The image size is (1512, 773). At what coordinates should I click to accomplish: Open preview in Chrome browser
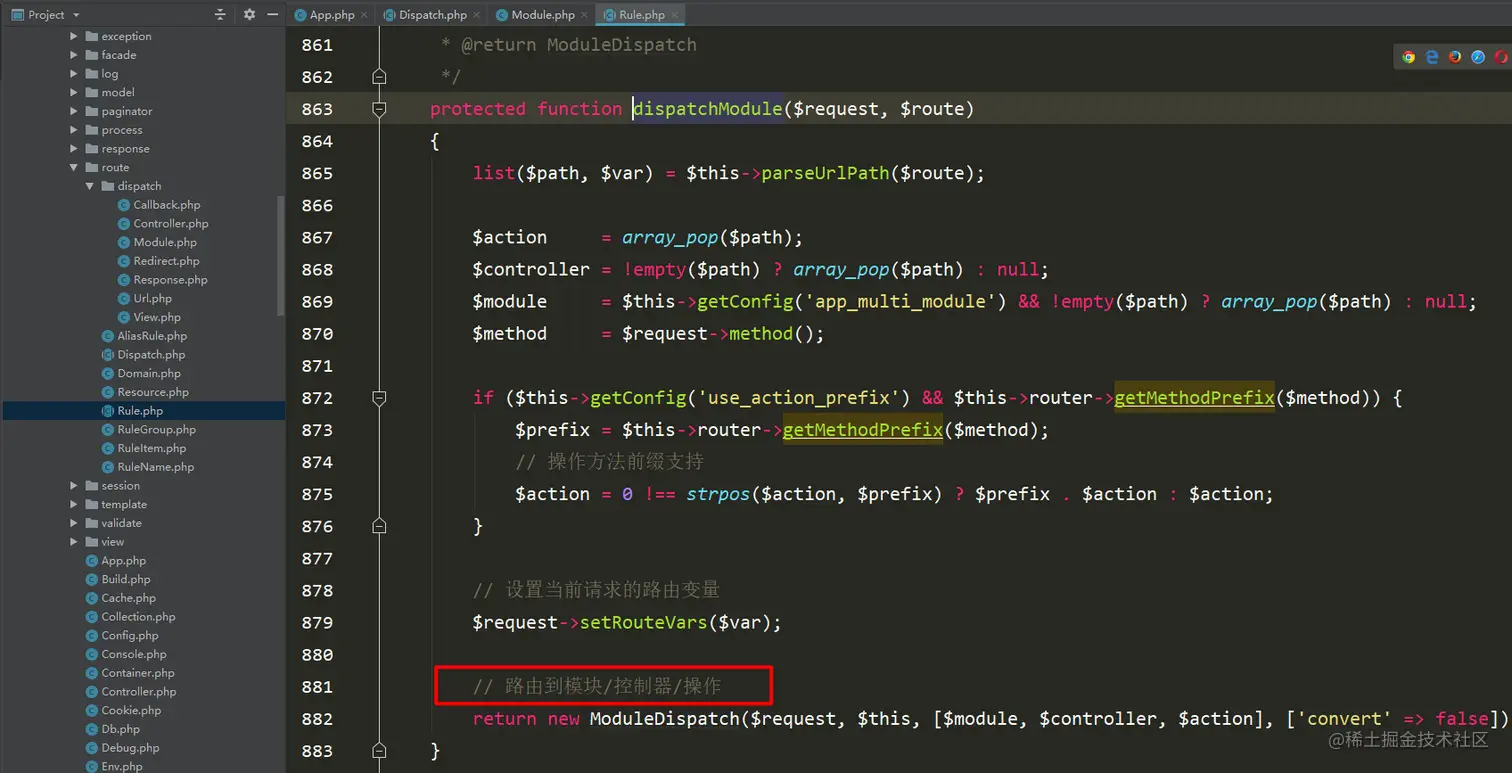[1409, 57]
